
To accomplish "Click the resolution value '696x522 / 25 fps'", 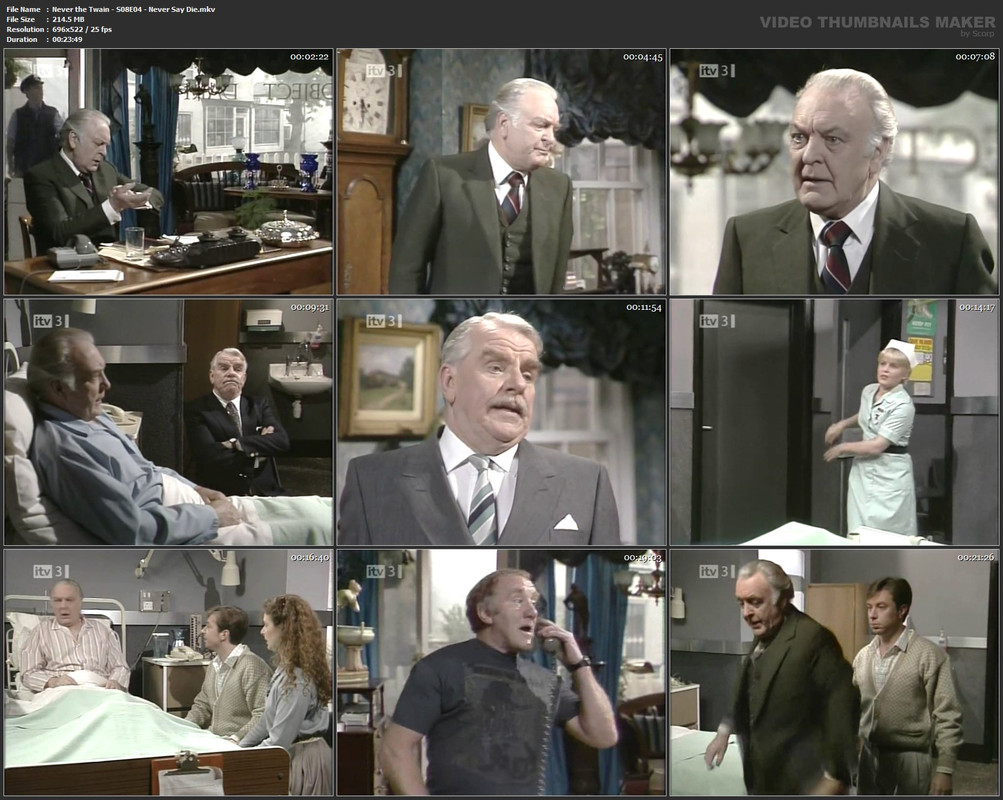I will [82, 29].
